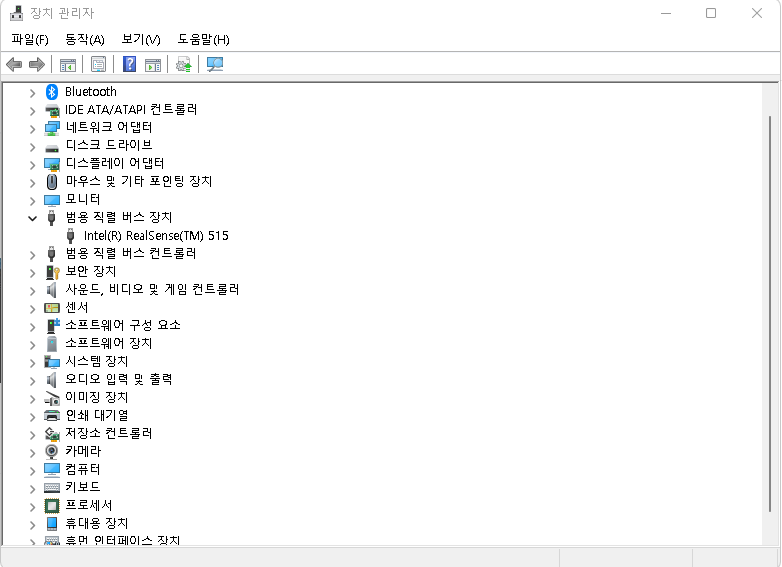Click the 인쇄 대기열 printer icon

pyautogui.click(x=52, y=415)
